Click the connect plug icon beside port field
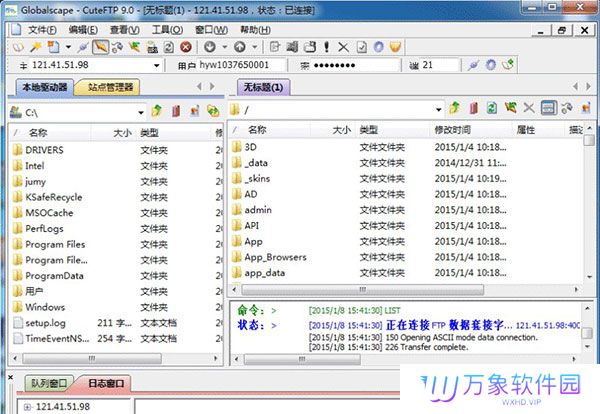 473,65
